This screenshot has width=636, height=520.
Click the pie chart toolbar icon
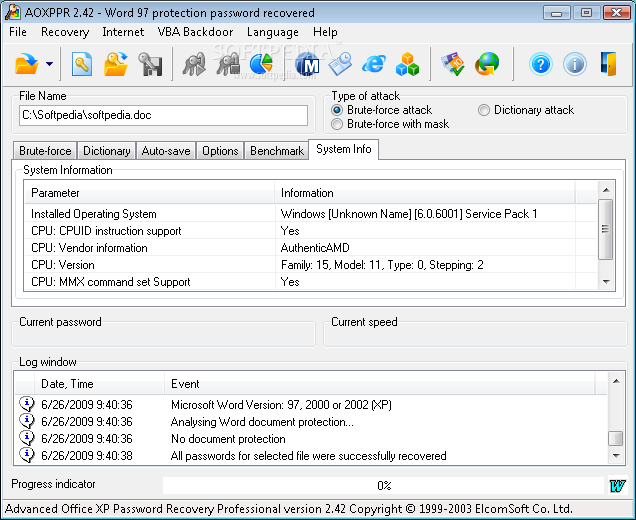[x=261, y=64]
